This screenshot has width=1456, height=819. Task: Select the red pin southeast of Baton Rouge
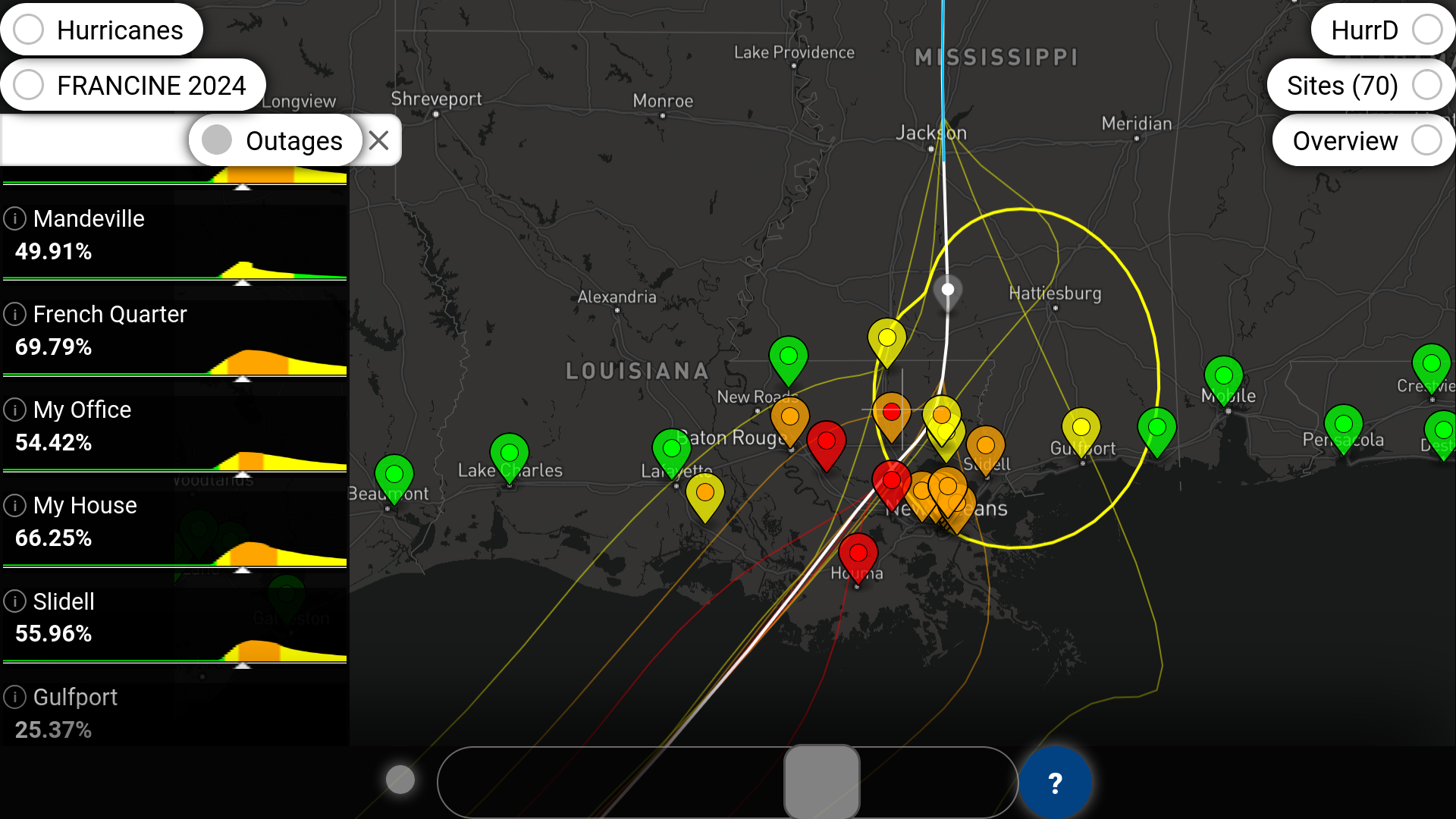(827, 446)
